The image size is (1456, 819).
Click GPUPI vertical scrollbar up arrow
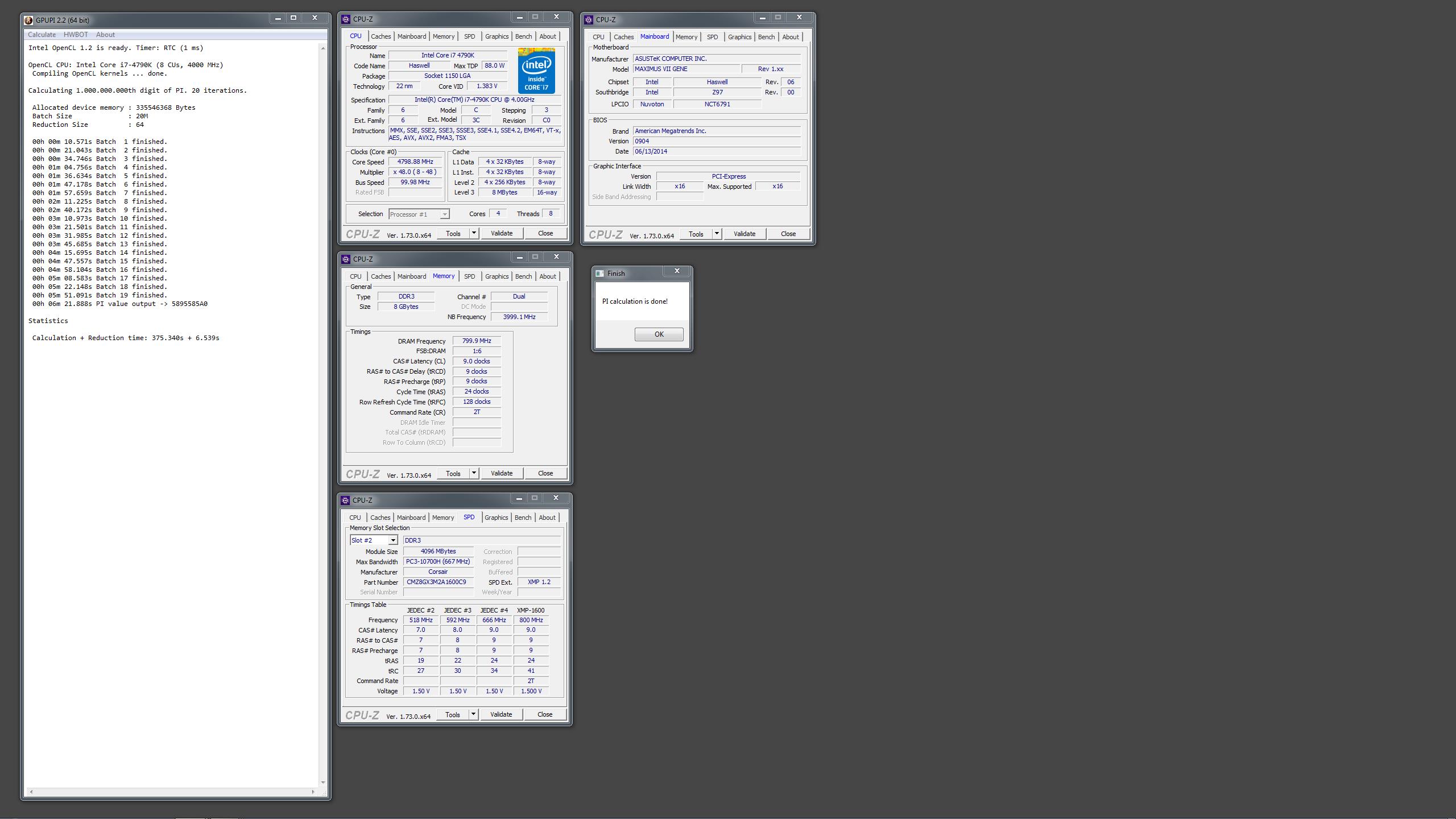[323, 48]
